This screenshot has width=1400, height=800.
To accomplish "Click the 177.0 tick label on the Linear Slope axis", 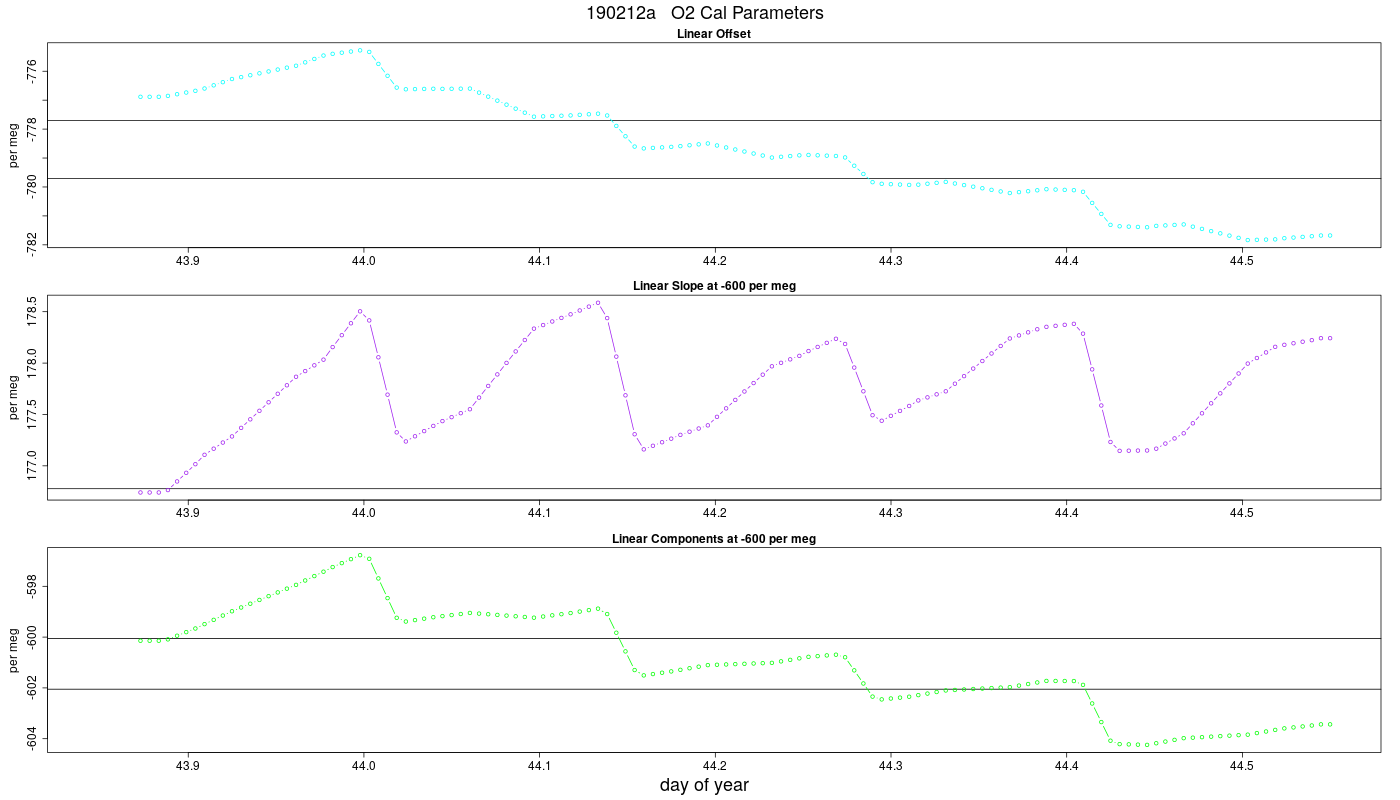I will pyautogui.click(x=33, y=465).
